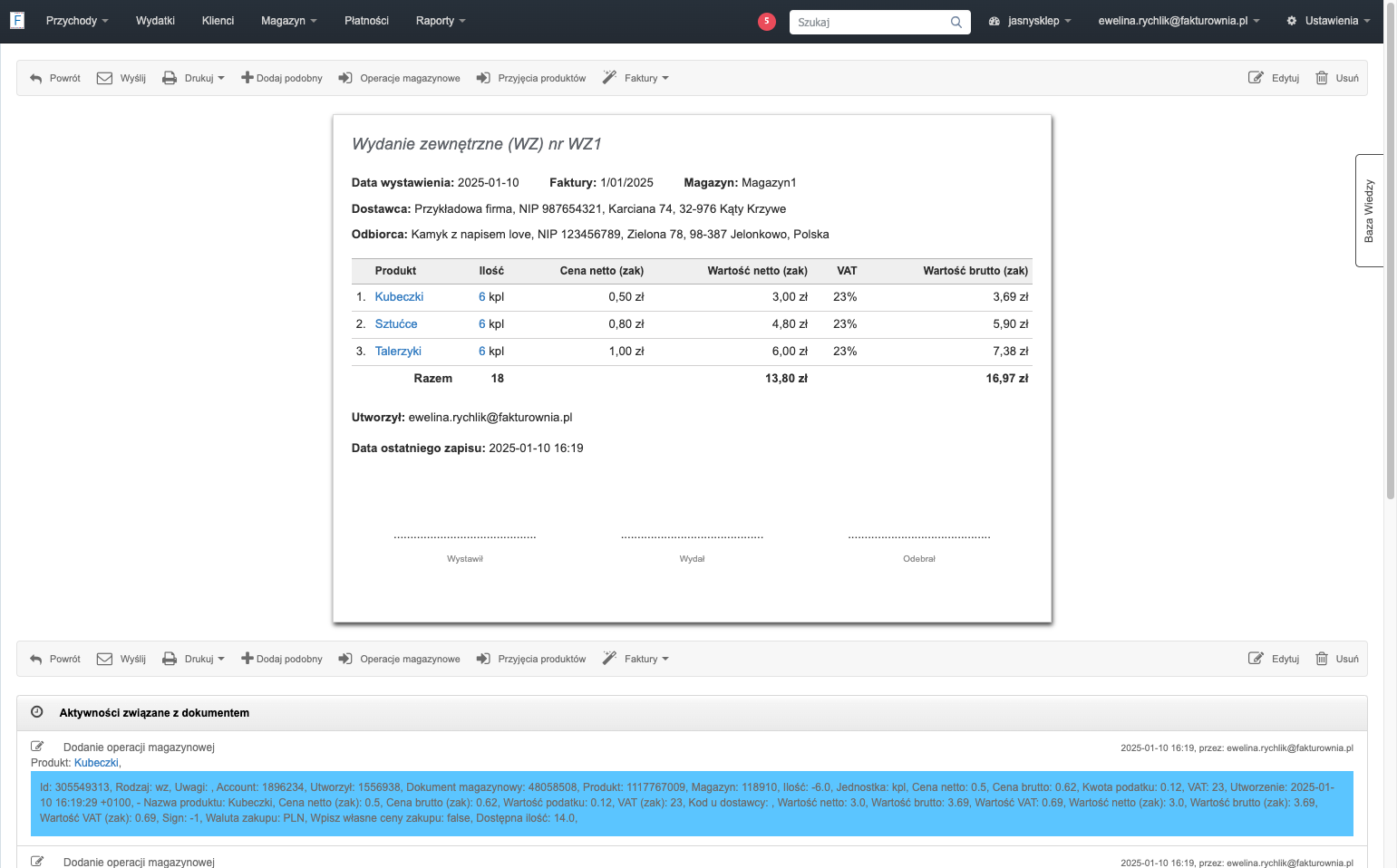
Task: Open the Talerzyki product link
Action: click(x=398, y=352)
